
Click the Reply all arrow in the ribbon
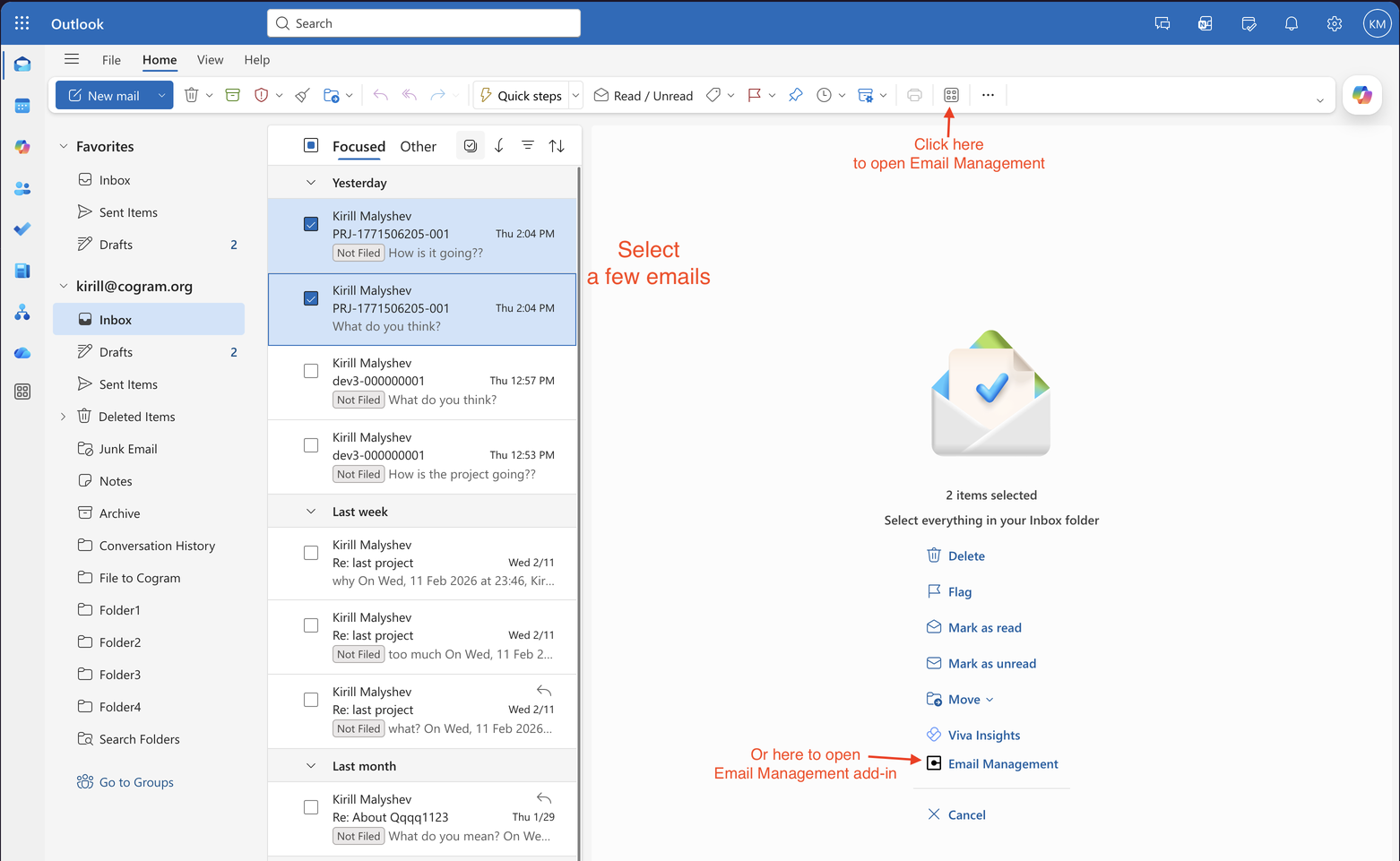click(410, 95)
